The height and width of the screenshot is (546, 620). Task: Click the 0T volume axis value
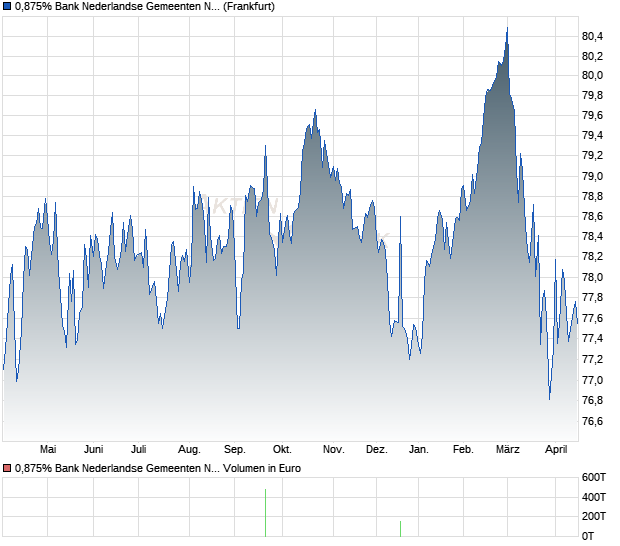[x=588, y=536]
